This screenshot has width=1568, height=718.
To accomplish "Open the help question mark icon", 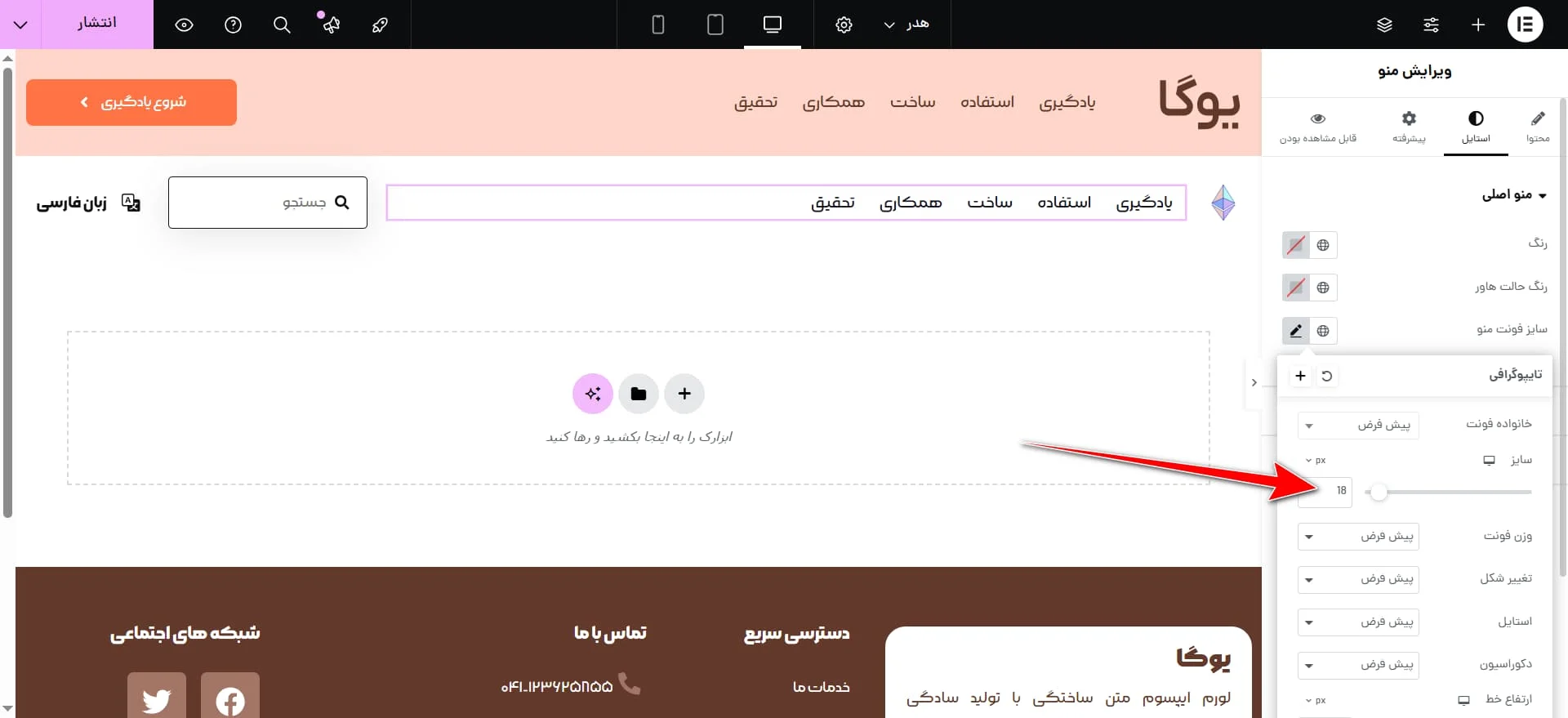I will (233, 25).
